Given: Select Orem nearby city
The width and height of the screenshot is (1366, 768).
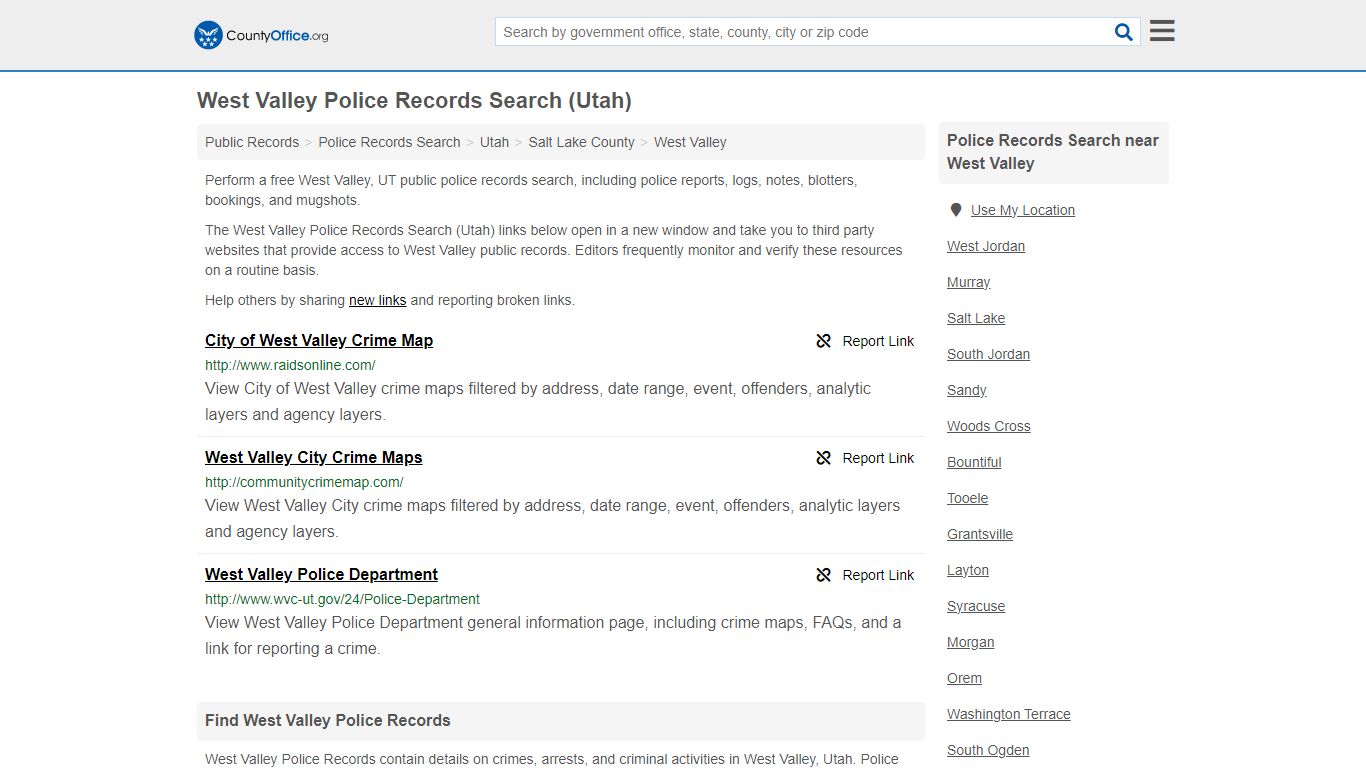Looking at the screenshot, I should coord(964,678).
